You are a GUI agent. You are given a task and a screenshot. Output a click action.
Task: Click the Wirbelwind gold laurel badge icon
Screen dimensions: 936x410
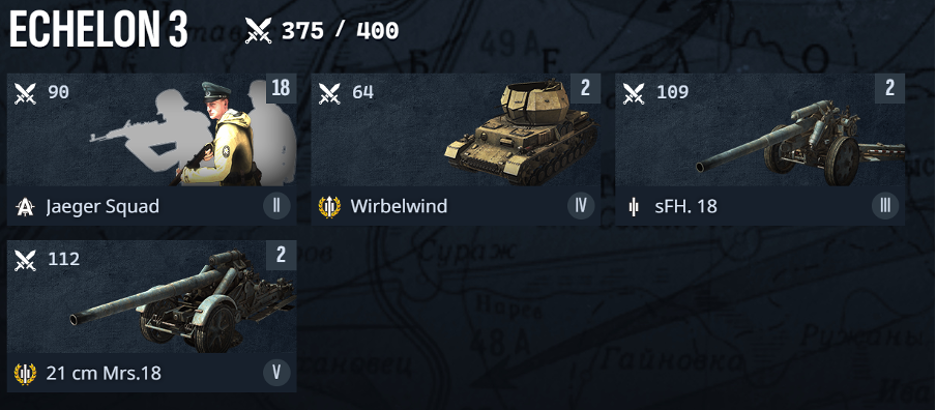tap(330, 207)
